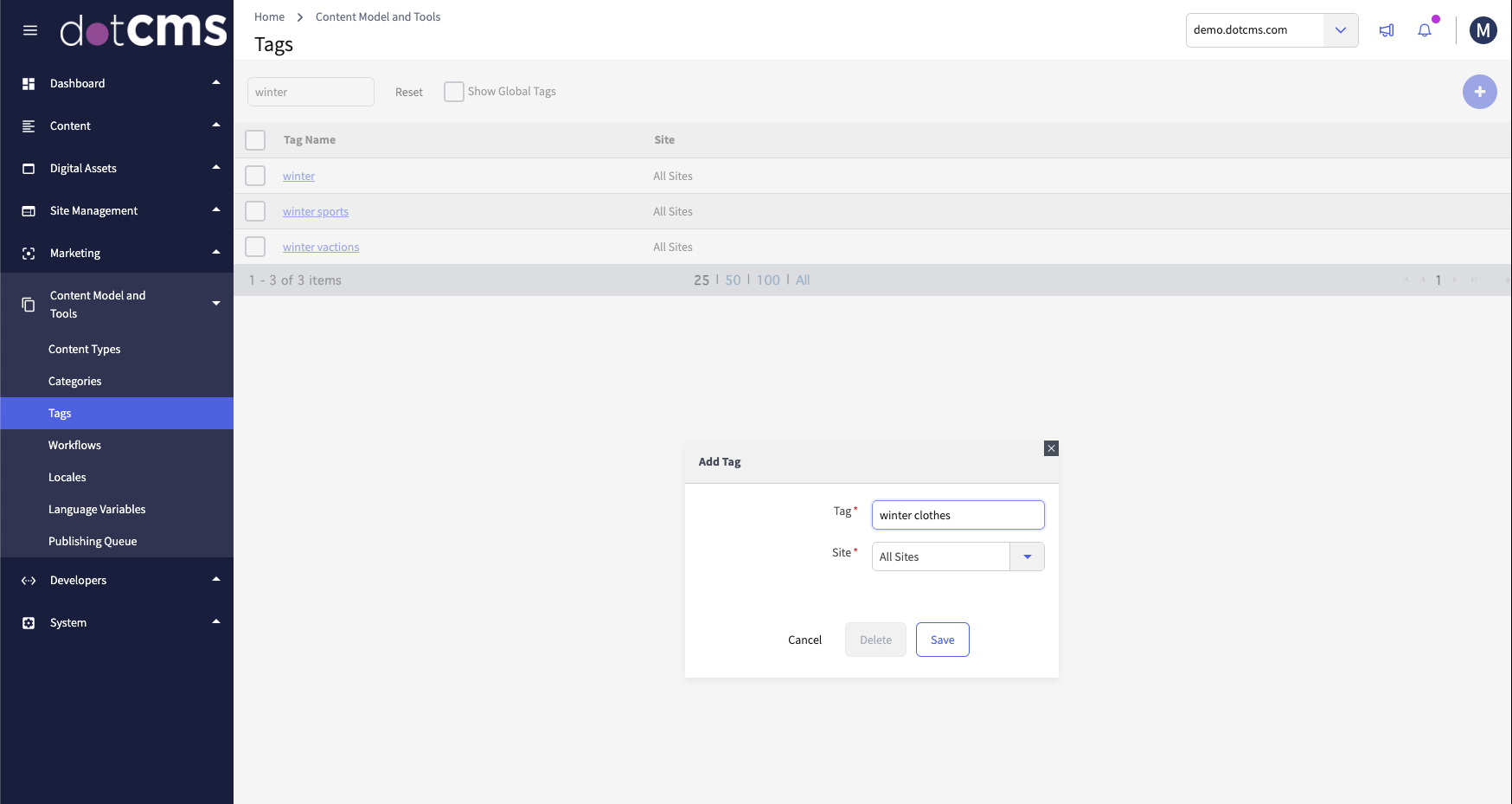Open the Site dropdown in Add Tag dialog

[1027, 556]
